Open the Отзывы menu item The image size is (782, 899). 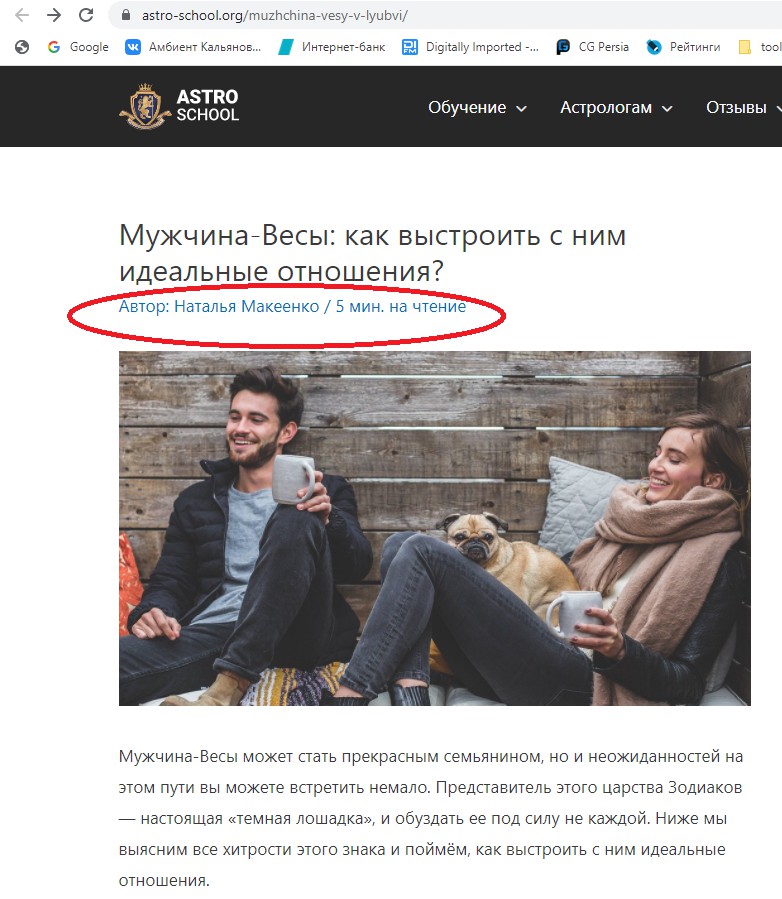(736, 107)
